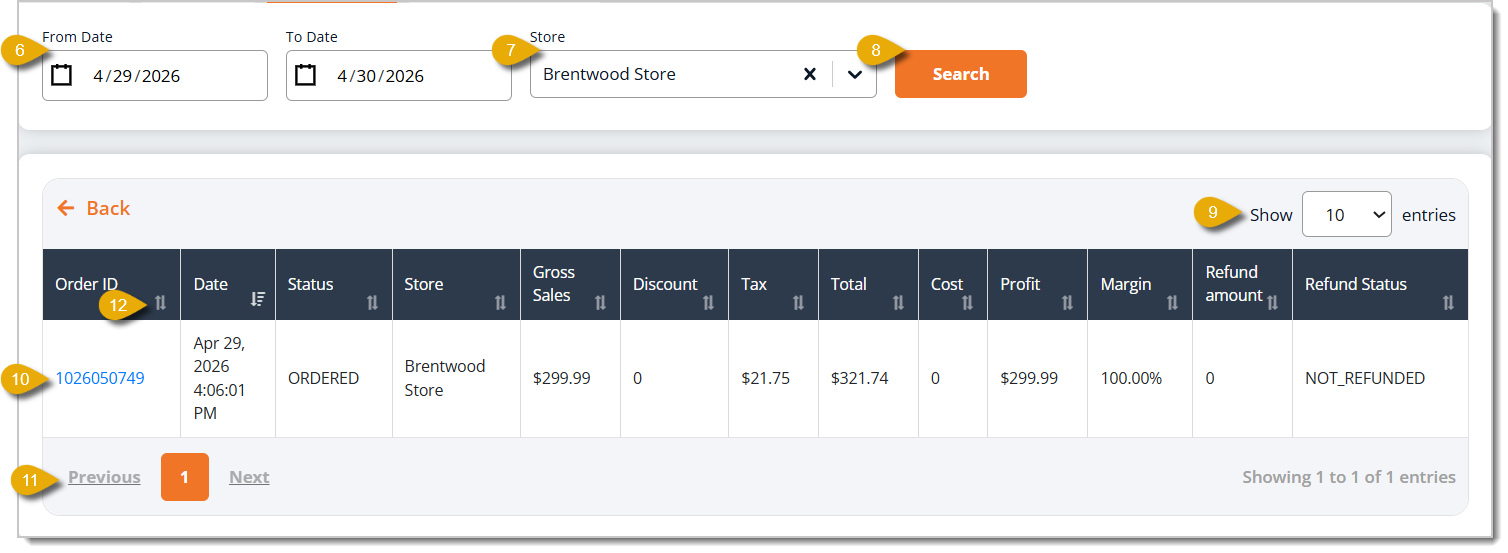1508x553 pixels.
Task: Clear the Brentwood Store selection
Action: [810, 74]
